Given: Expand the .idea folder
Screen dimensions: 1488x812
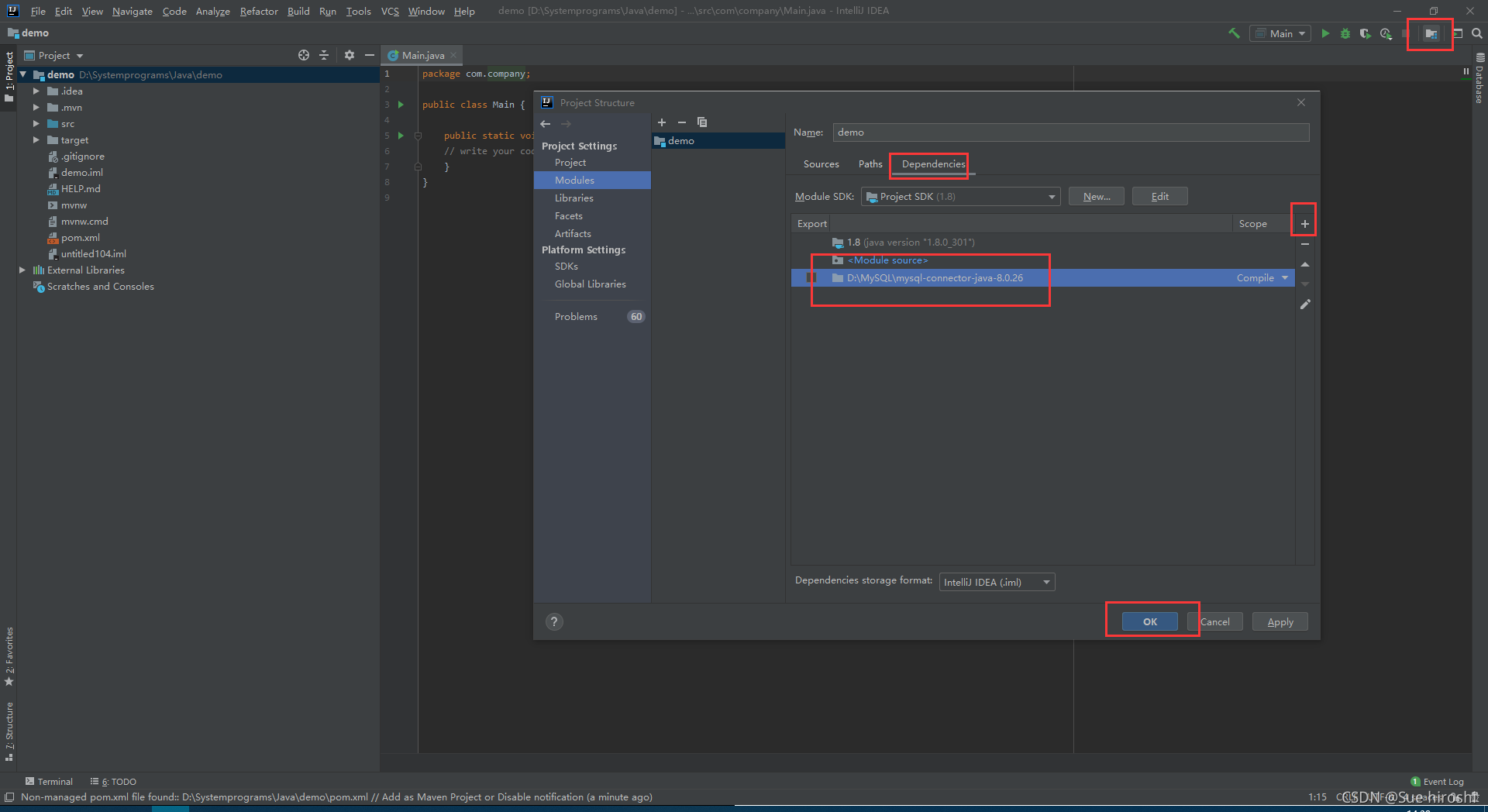Looking at the screenshot, I should [36, 91].
